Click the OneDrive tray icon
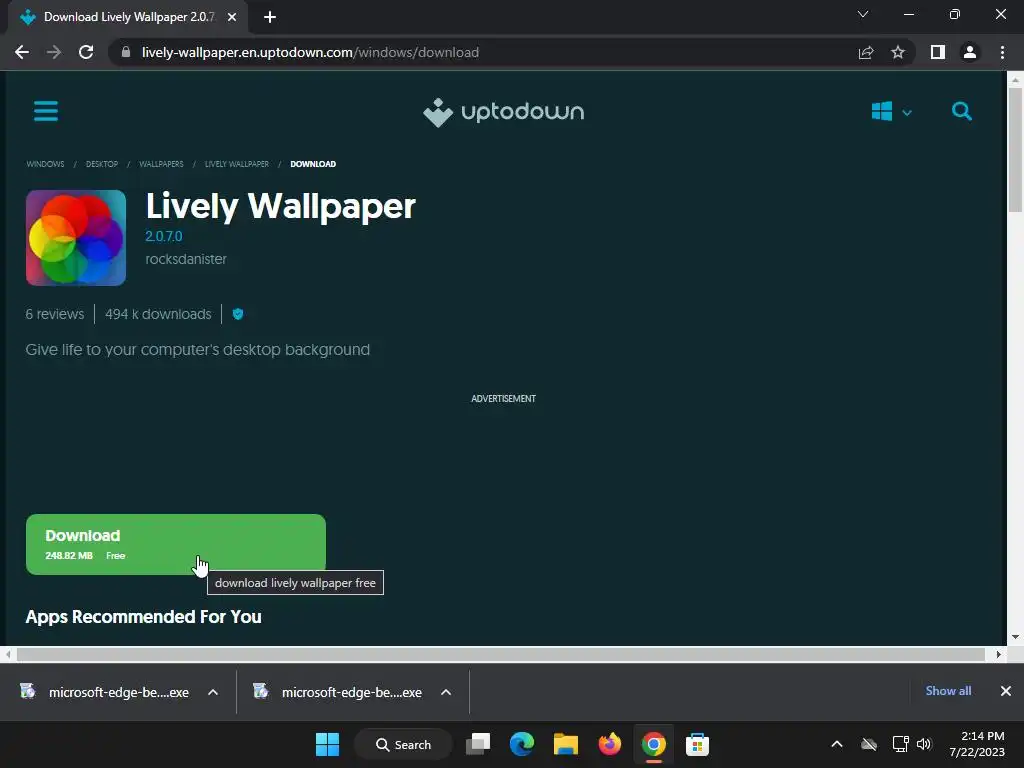The image size is (1024, 768). (869, 744)
